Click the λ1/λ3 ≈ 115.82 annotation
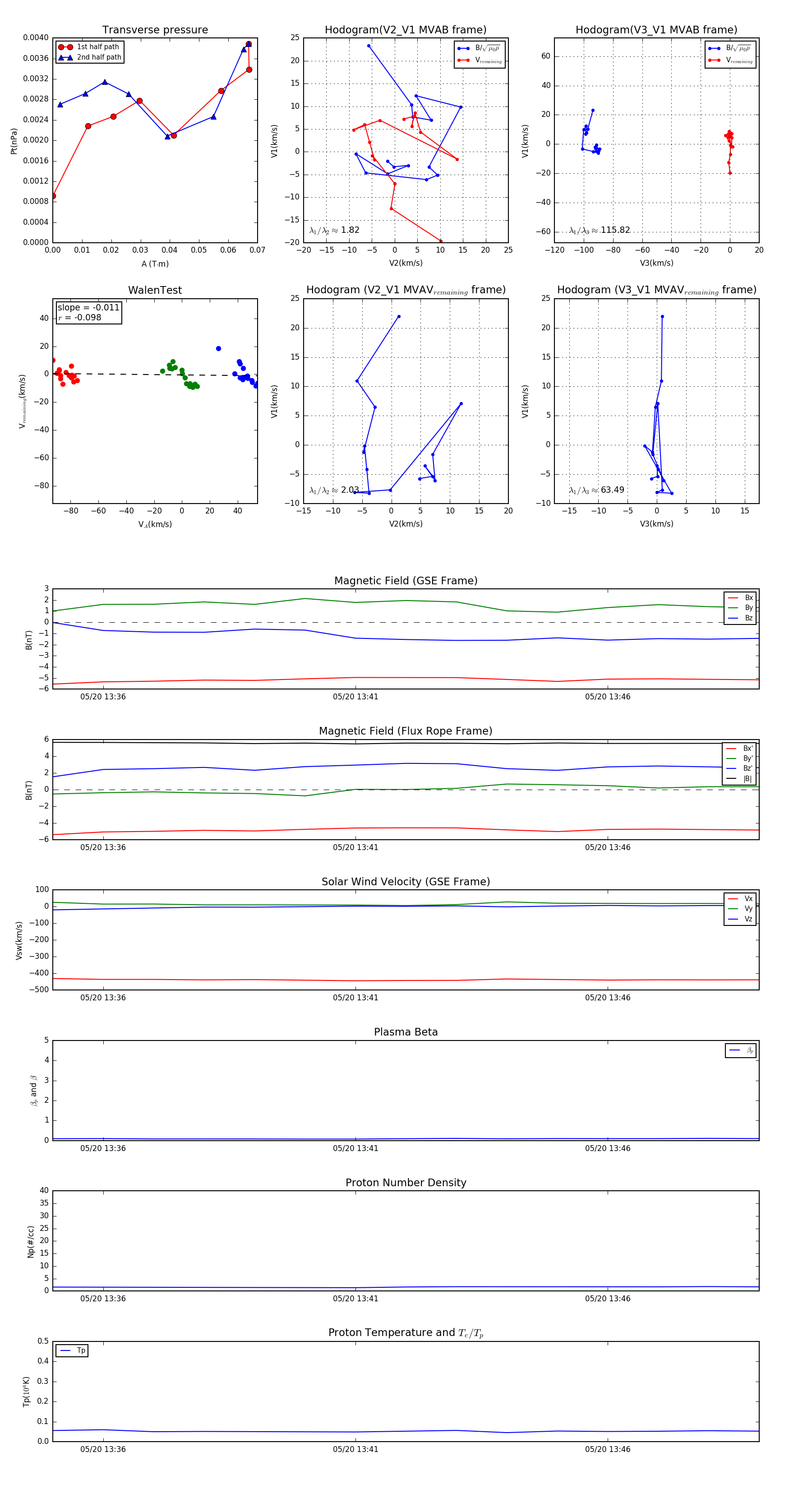812x1489 pixels. [x=600, y=230]
